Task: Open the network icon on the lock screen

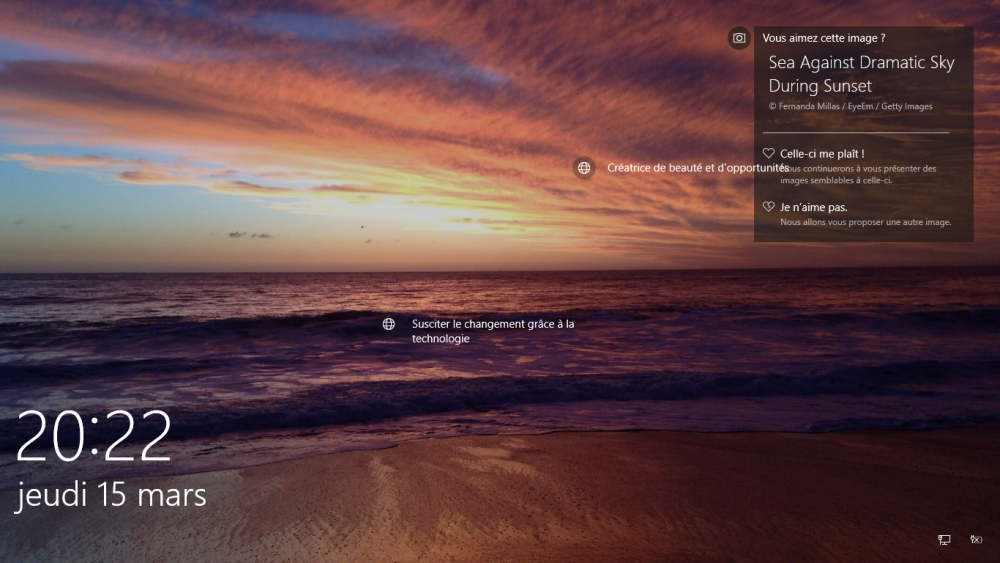Action: tap(945, 539)
